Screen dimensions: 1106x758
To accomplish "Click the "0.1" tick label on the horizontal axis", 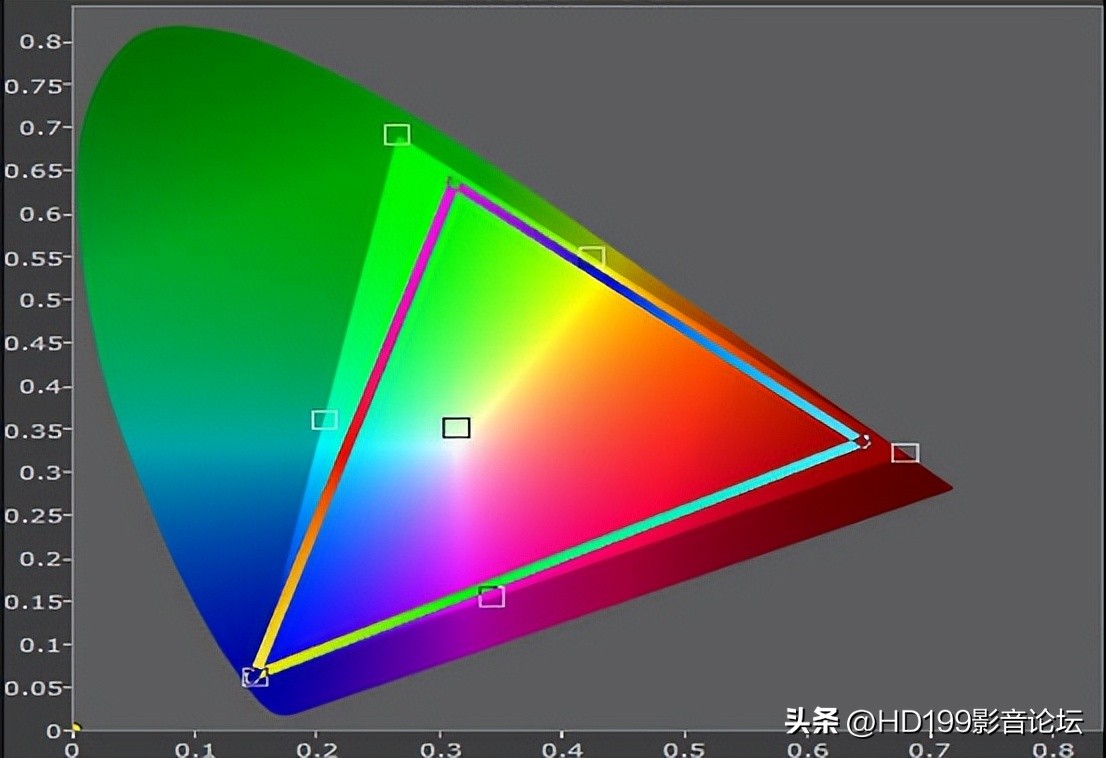I will (195, 750).
